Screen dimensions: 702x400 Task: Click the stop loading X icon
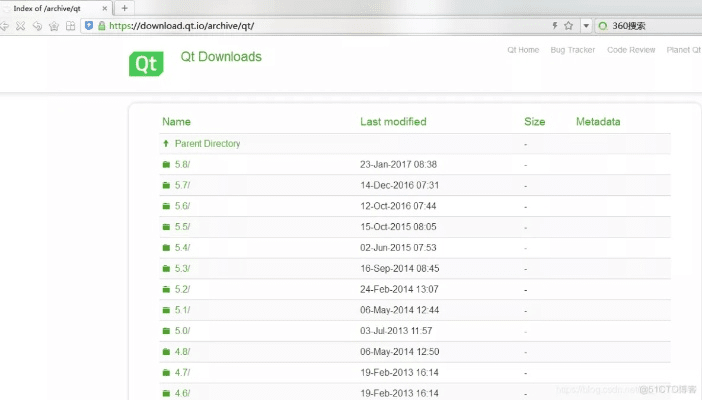(x=21, y=25)
